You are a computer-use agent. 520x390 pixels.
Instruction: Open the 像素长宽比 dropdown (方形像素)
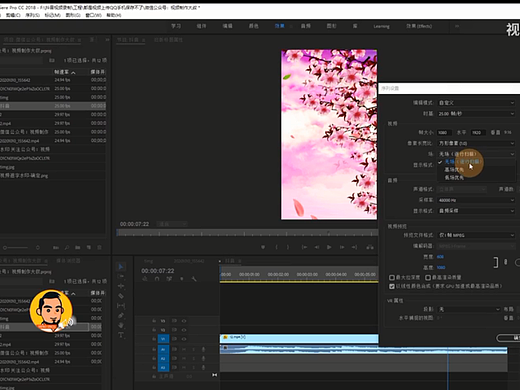476,143
